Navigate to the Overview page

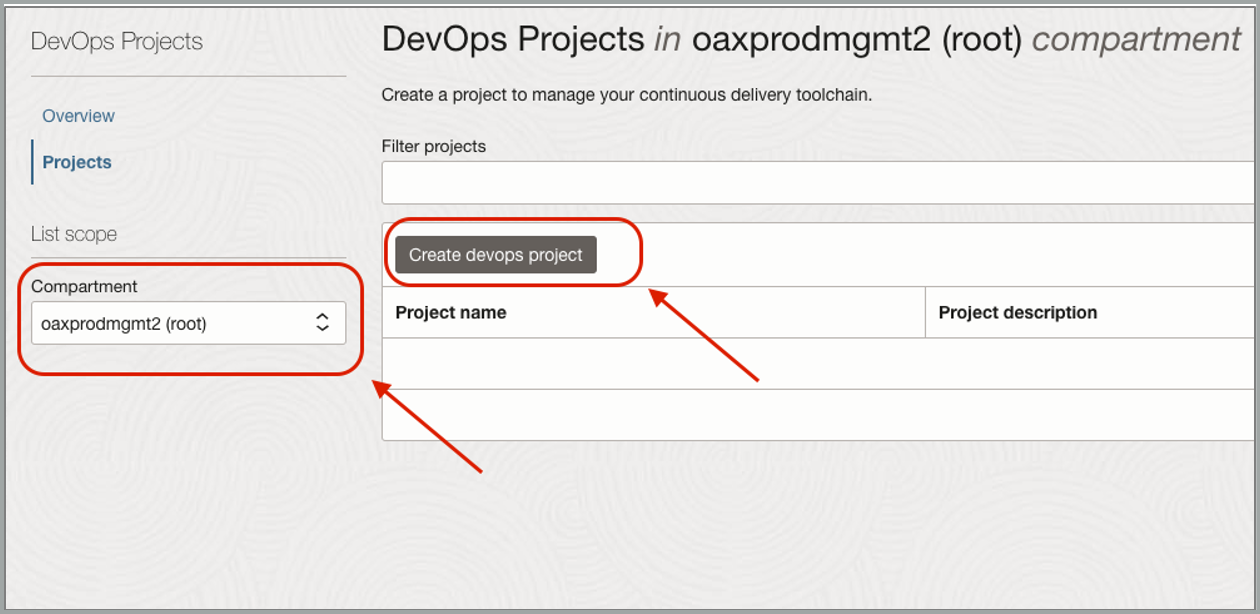point(77,115)
